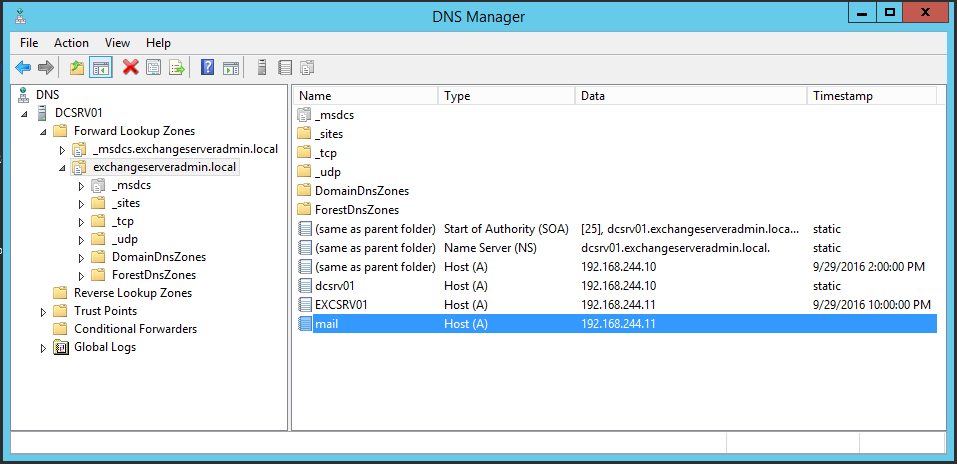Viewport: 957px width, 464px height.
Task: Click the New Server tower toolbar icon
Action: (x=262, y=68)
